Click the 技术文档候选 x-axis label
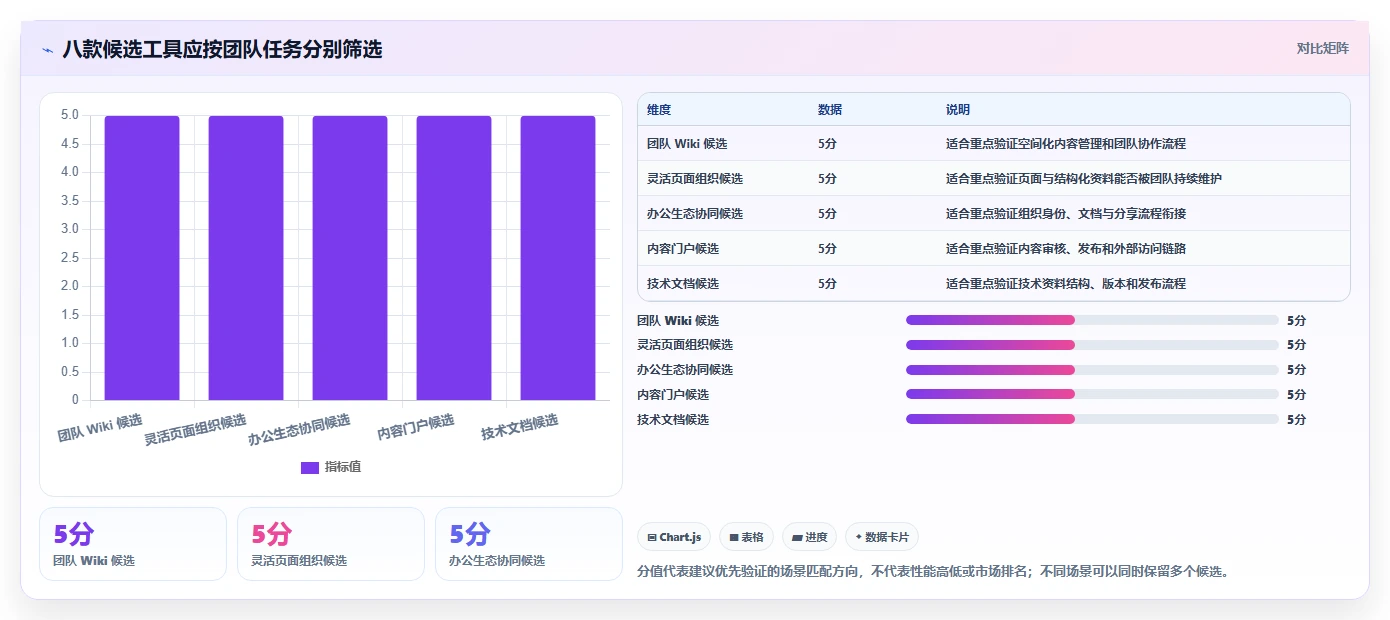 click(x=520, y=427)
